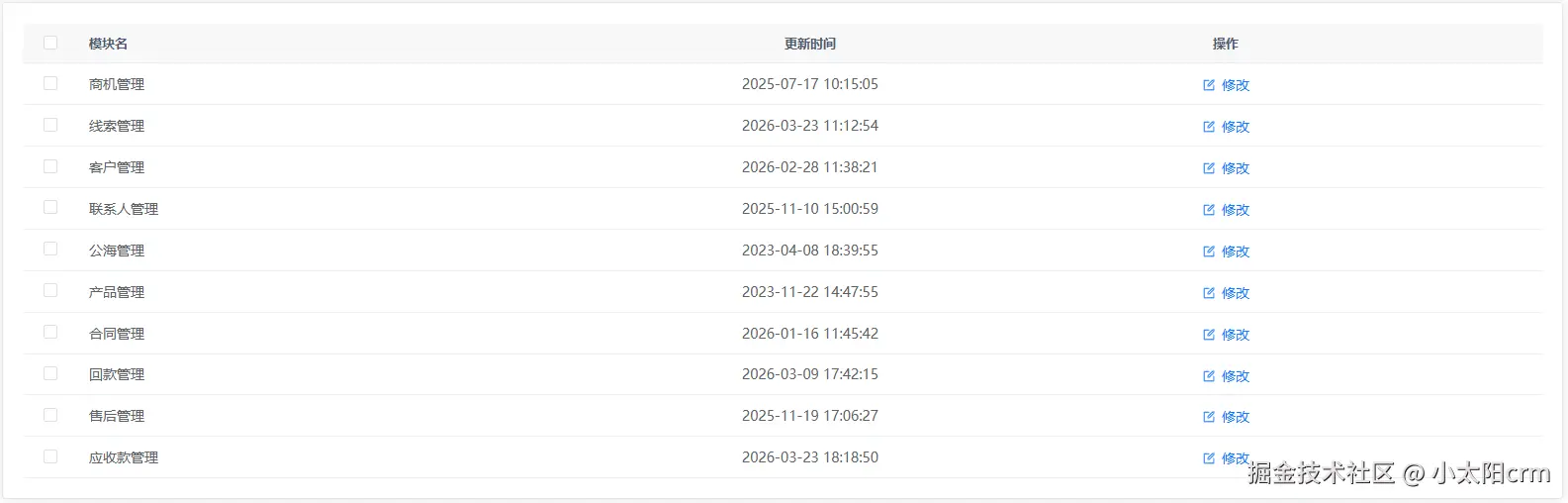Image resolution: width=1568 pixels, height=503 pixels.
Task: Tick the checkbox for 应收款管理
Action: (x=50, y=456)
